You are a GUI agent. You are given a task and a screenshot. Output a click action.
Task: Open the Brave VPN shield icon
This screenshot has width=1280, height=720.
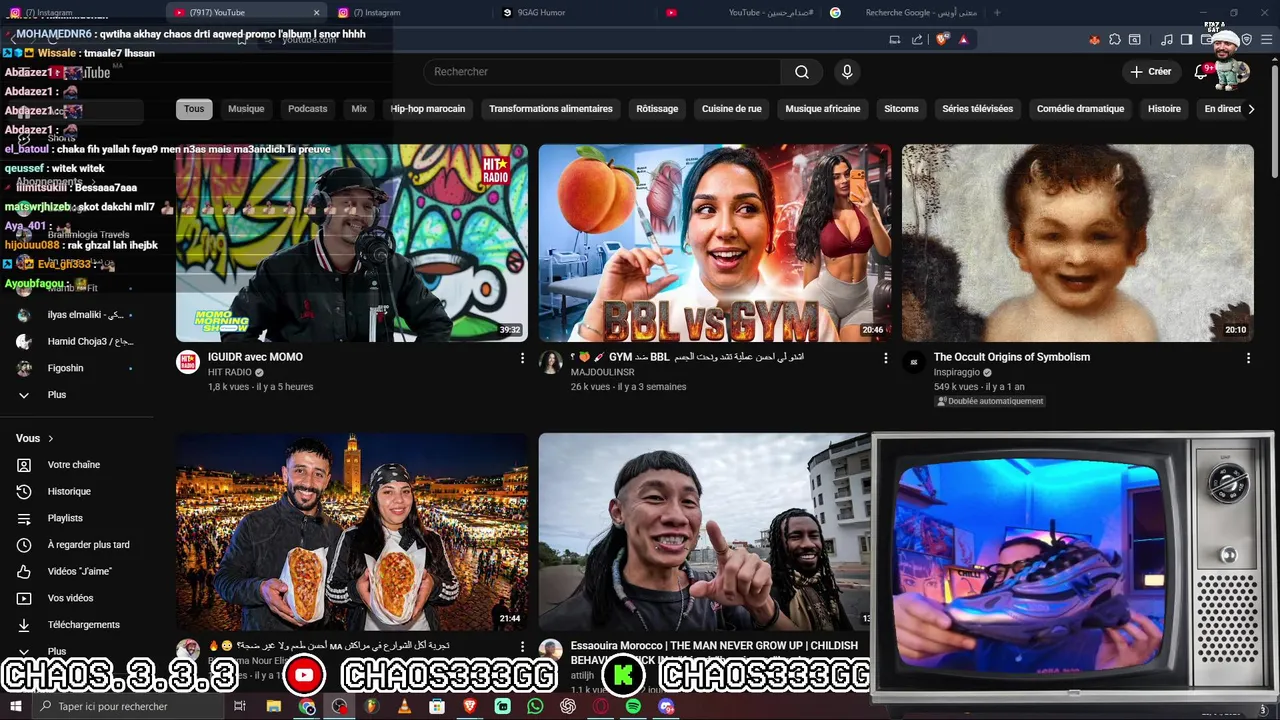point(1246,40)
